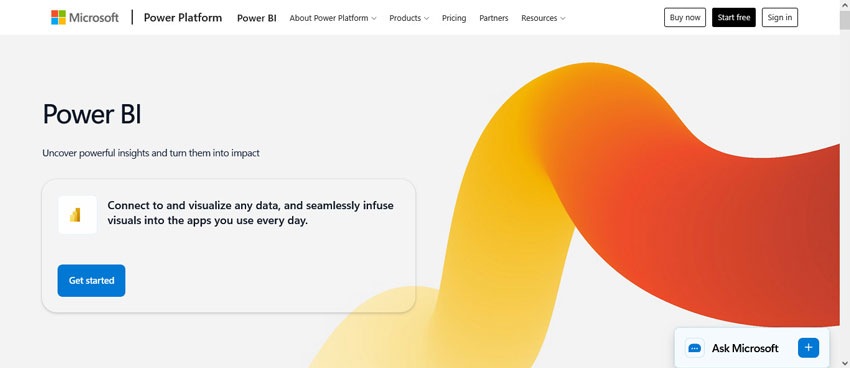
Task: Click the Buy now button
Action: [x=685, y=17]
